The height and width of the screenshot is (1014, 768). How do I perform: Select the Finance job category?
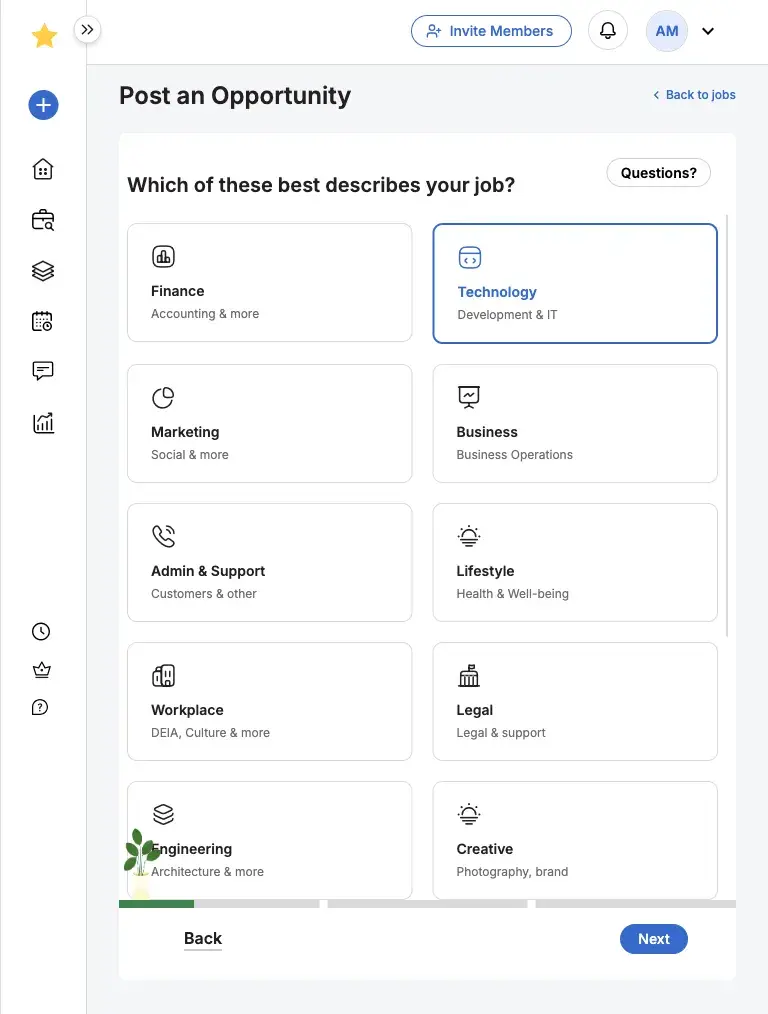click(x=270, y=282)
